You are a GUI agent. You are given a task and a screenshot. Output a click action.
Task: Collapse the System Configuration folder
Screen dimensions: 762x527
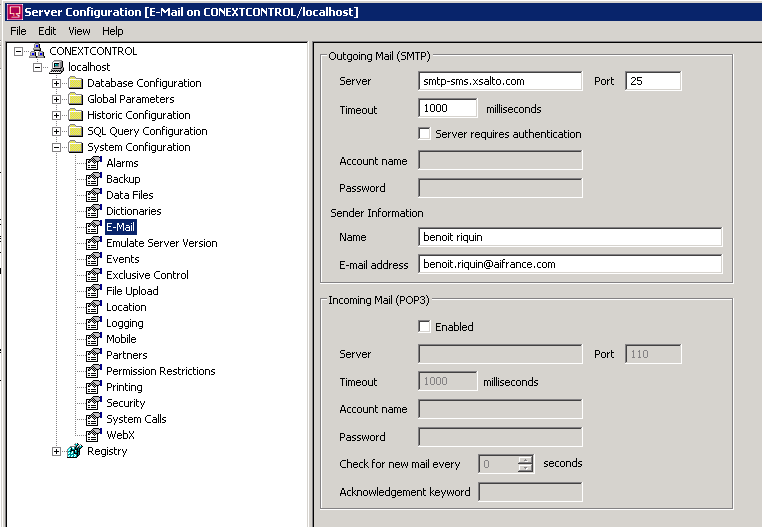57,147
